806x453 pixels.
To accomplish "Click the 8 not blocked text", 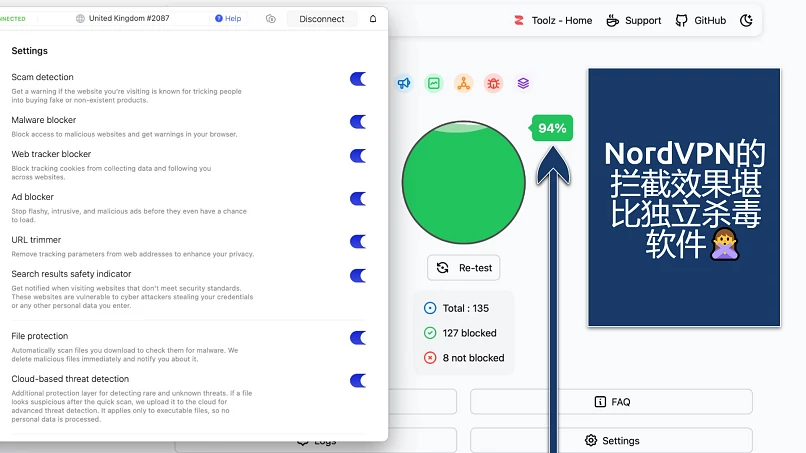I will [473, 358].
